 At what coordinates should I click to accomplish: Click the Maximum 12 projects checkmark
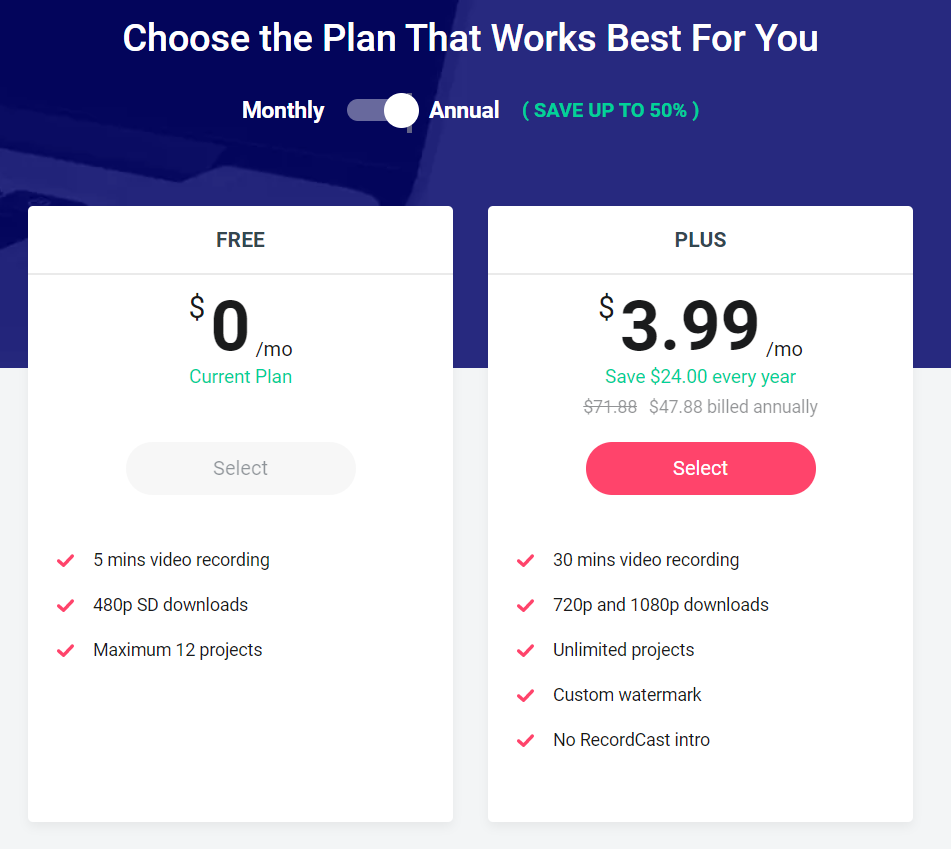click(x=66, y=650)
